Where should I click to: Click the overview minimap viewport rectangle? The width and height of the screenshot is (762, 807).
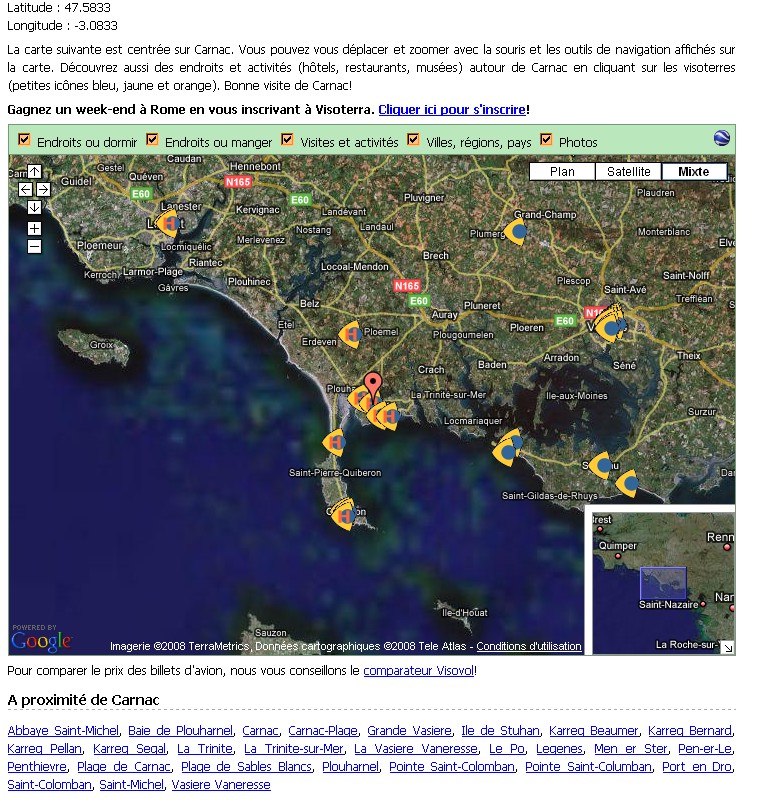[x=663, y=583]
